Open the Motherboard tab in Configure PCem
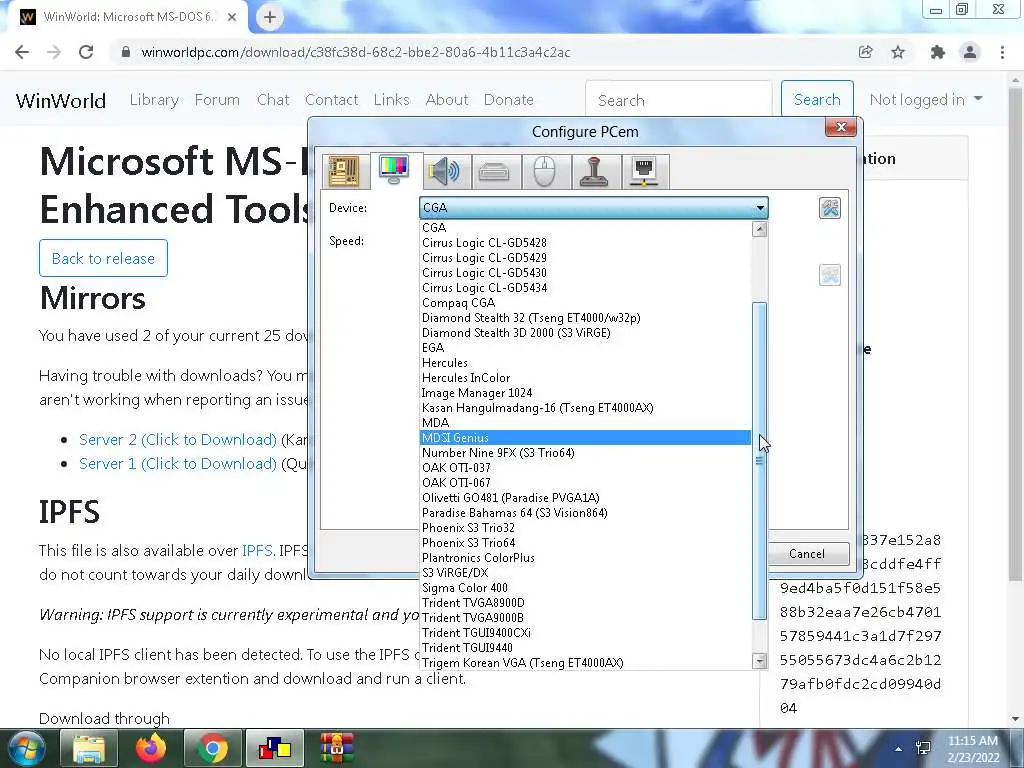 344,172
